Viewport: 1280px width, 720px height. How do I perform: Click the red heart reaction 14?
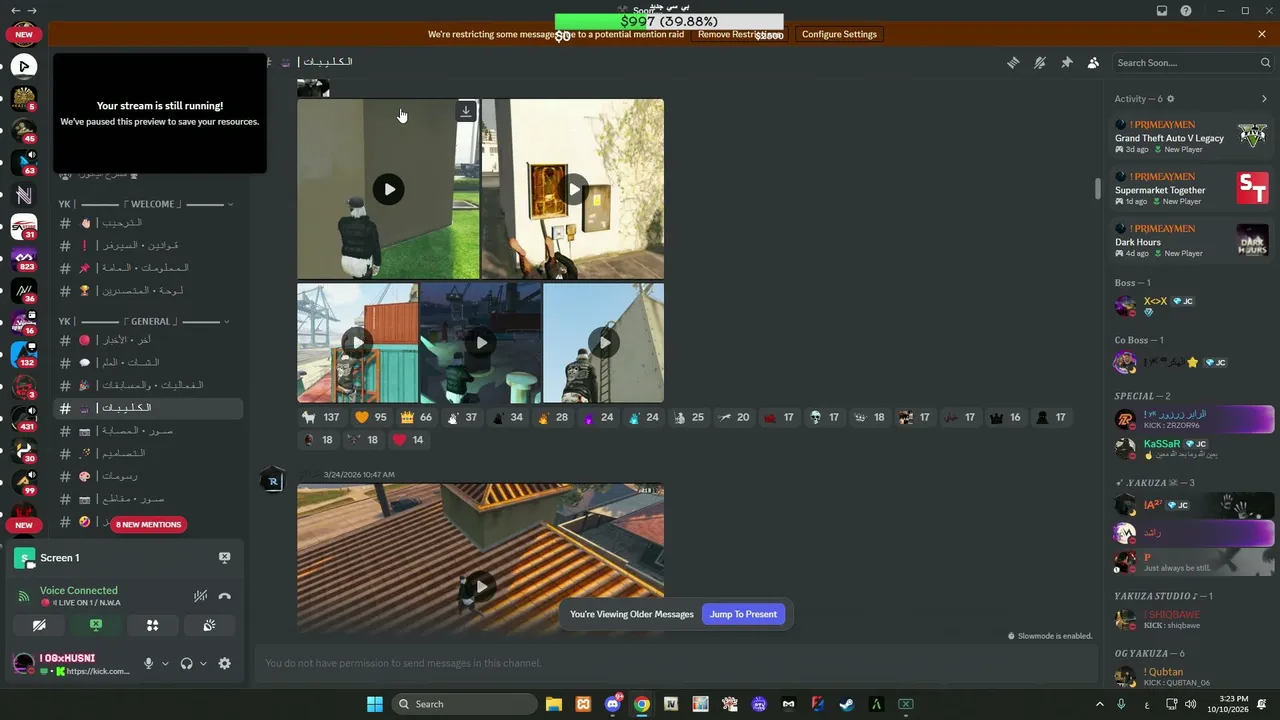click(x=409, y=440)
